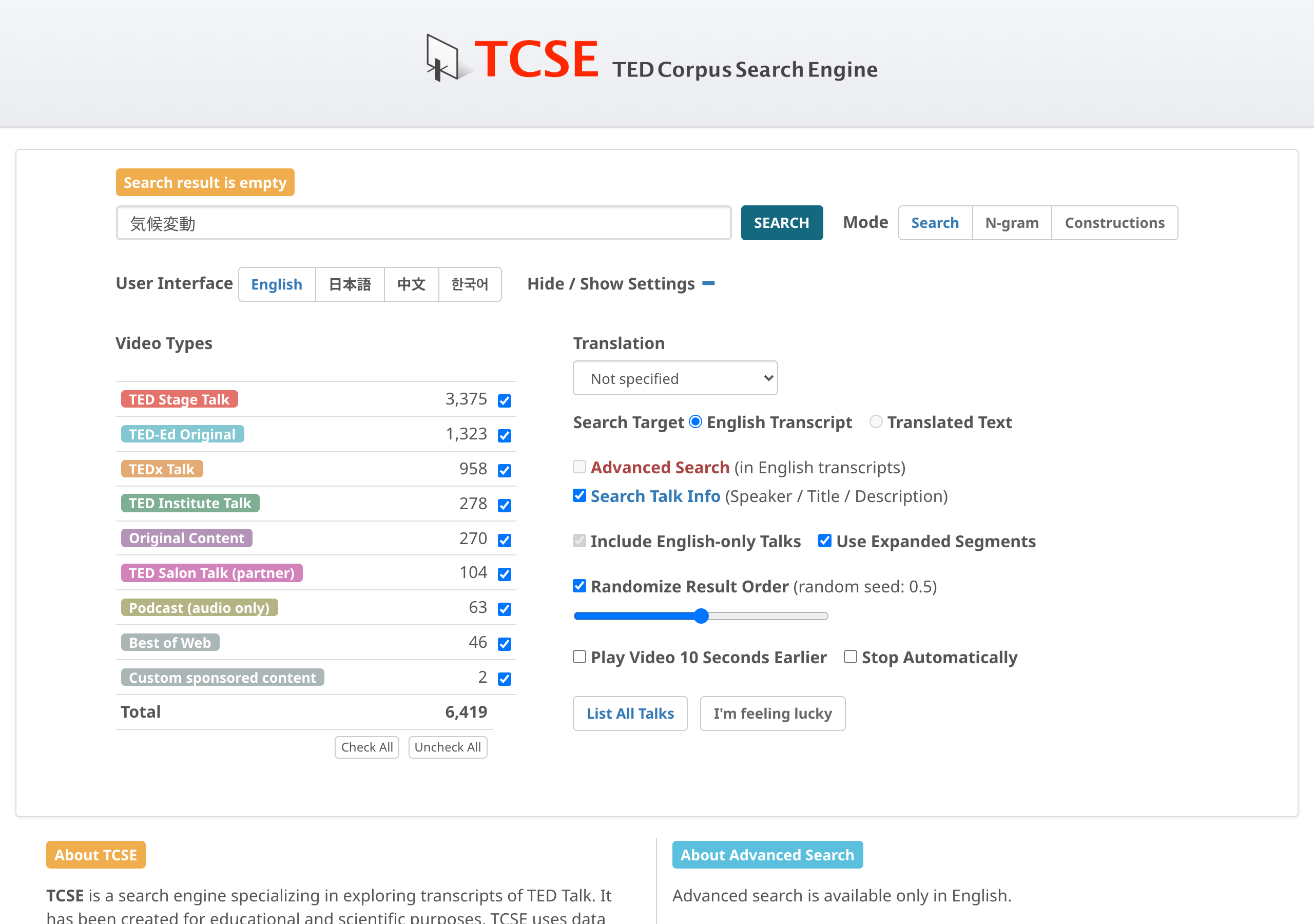Switch to N-gram mode
1314x924 pixels.
click(1011, 223)
